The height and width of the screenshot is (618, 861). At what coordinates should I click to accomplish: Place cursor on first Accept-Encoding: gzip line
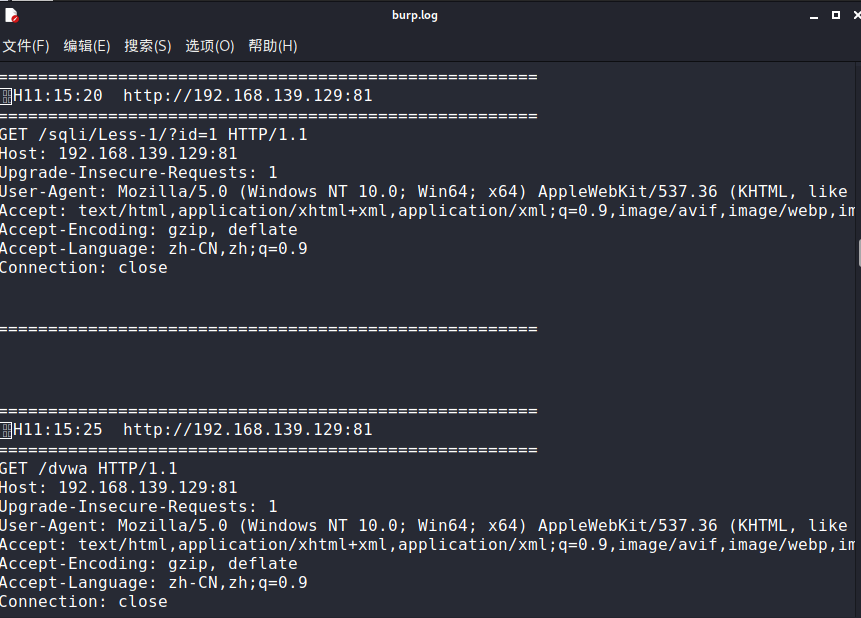pyautogui.click(x=149, y=230)
